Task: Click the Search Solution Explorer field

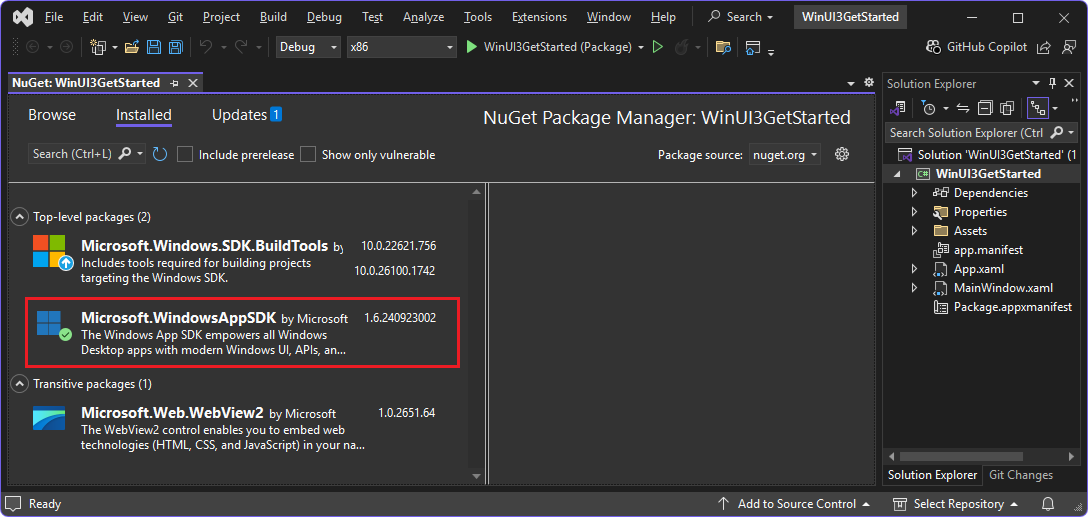Action: (x=980, y=132)
